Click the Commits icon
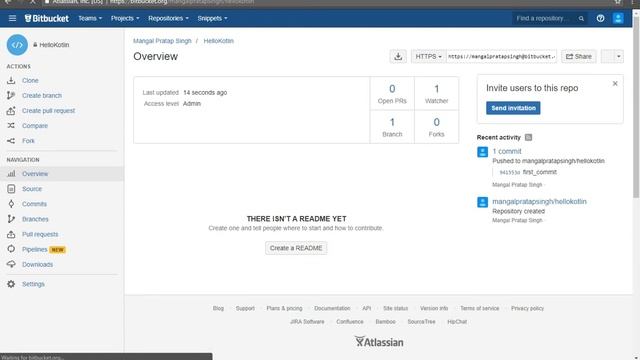 (x=11, y=204)
